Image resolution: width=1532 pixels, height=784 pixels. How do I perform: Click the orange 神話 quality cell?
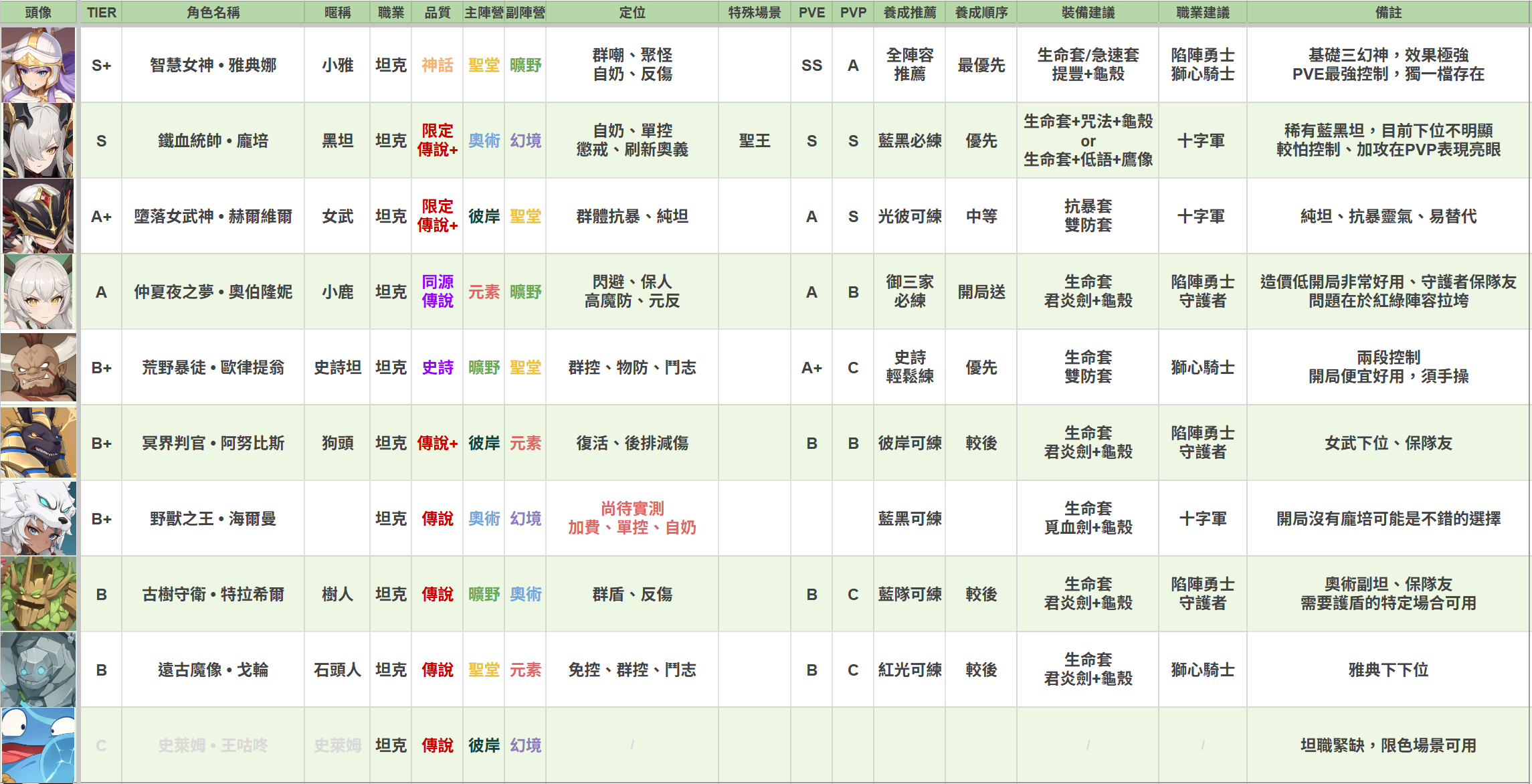tap(438, 65)
